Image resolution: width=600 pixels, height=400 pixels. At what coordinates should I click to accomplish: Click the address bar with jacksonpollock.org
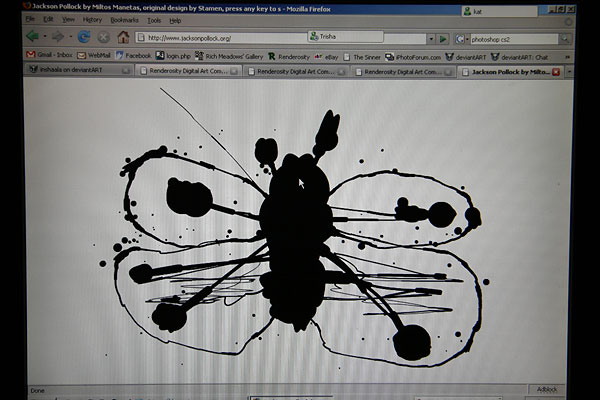(281, 38)
